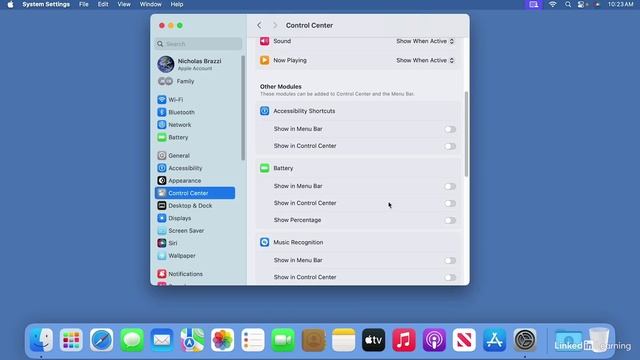Open Wallpaper settings in sidebar
Image resolution: width=640 pixels, height=360 pixels.
tap(195, 256)
